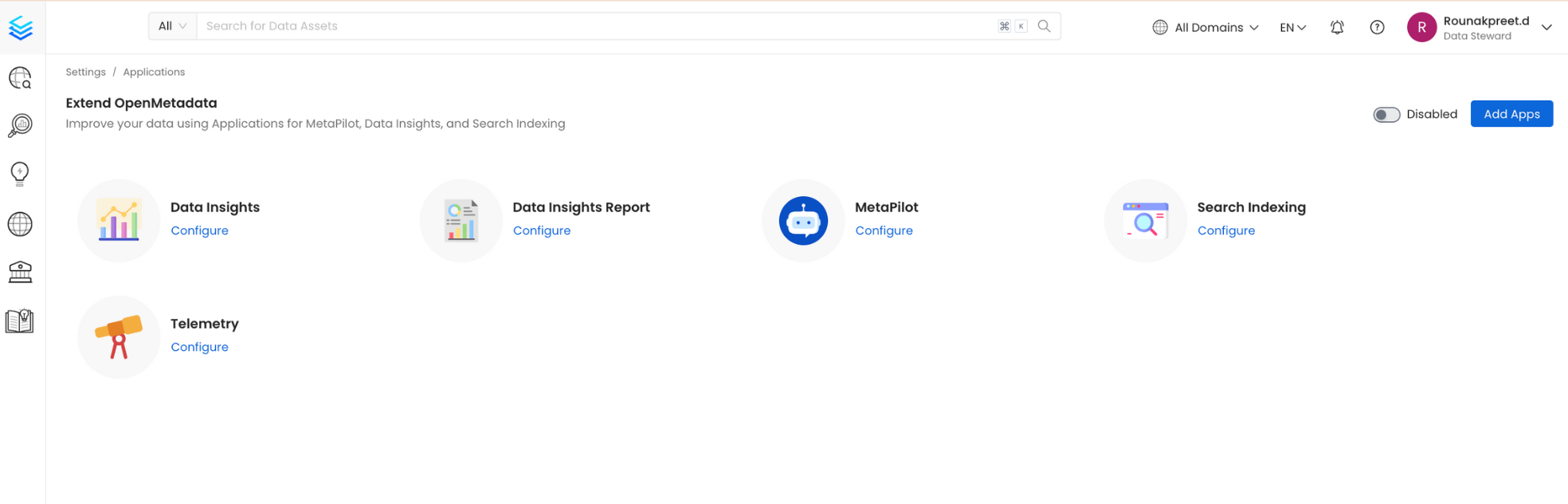
Task: Open the notifications bell icon
Action: [x=1337, y=27]
